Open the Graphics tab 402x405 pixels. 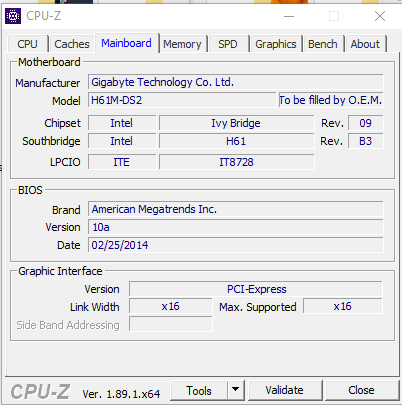point(276,44)
